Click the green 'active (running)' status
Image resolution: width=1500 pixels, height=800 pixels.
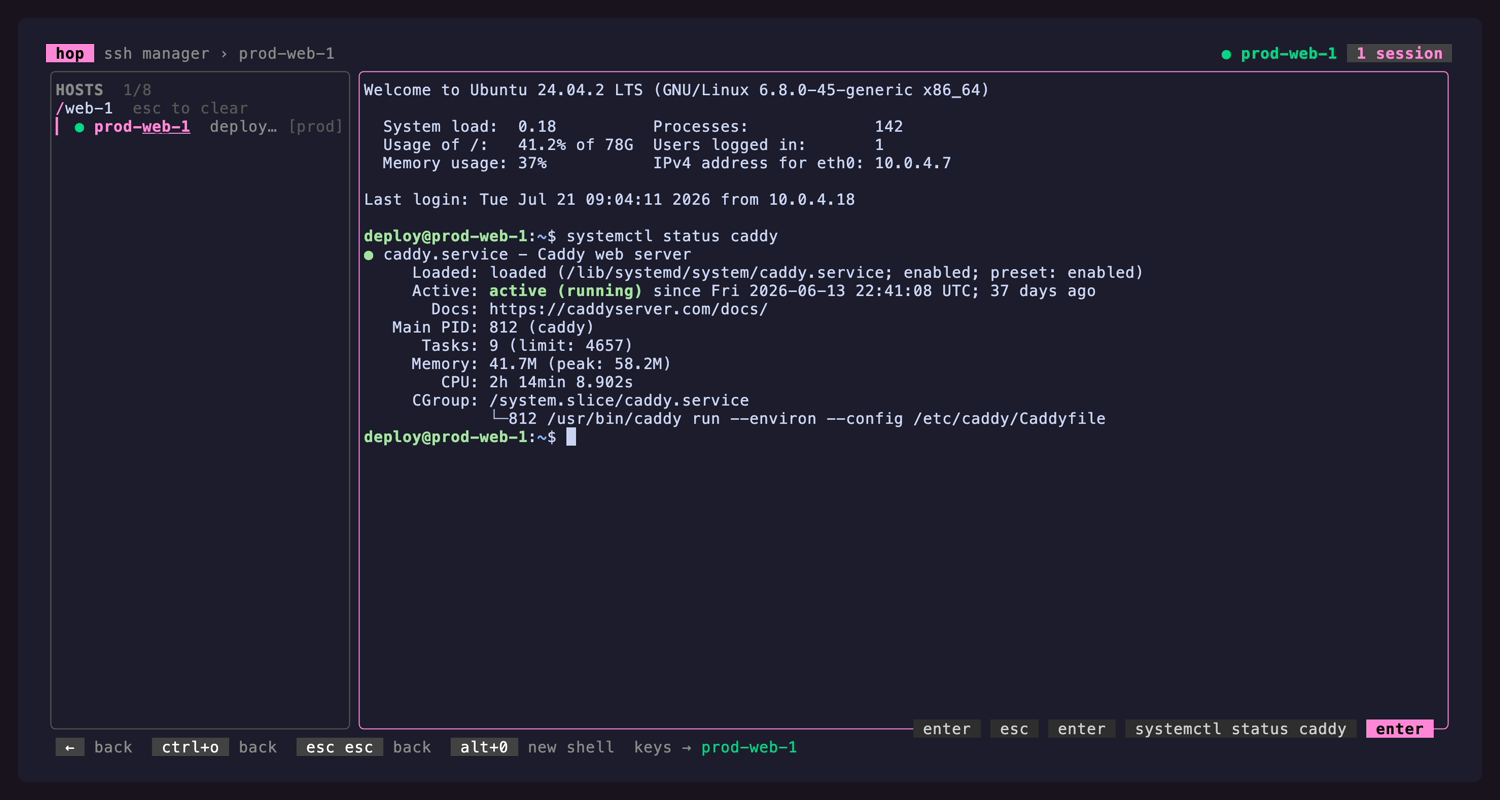click(x=565, y=291)
